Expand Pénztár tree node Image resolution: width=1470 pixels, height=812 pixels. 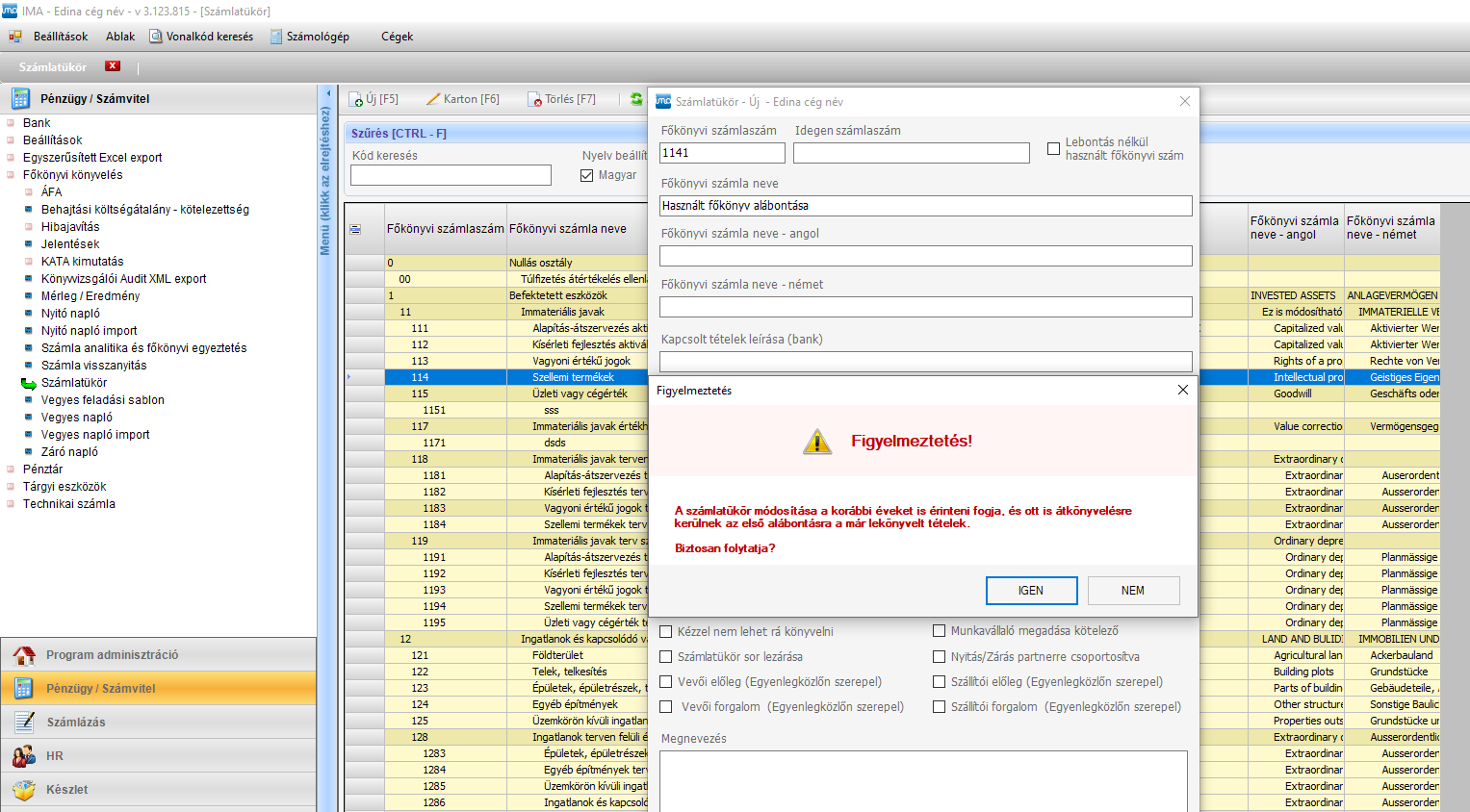(11, 469)
